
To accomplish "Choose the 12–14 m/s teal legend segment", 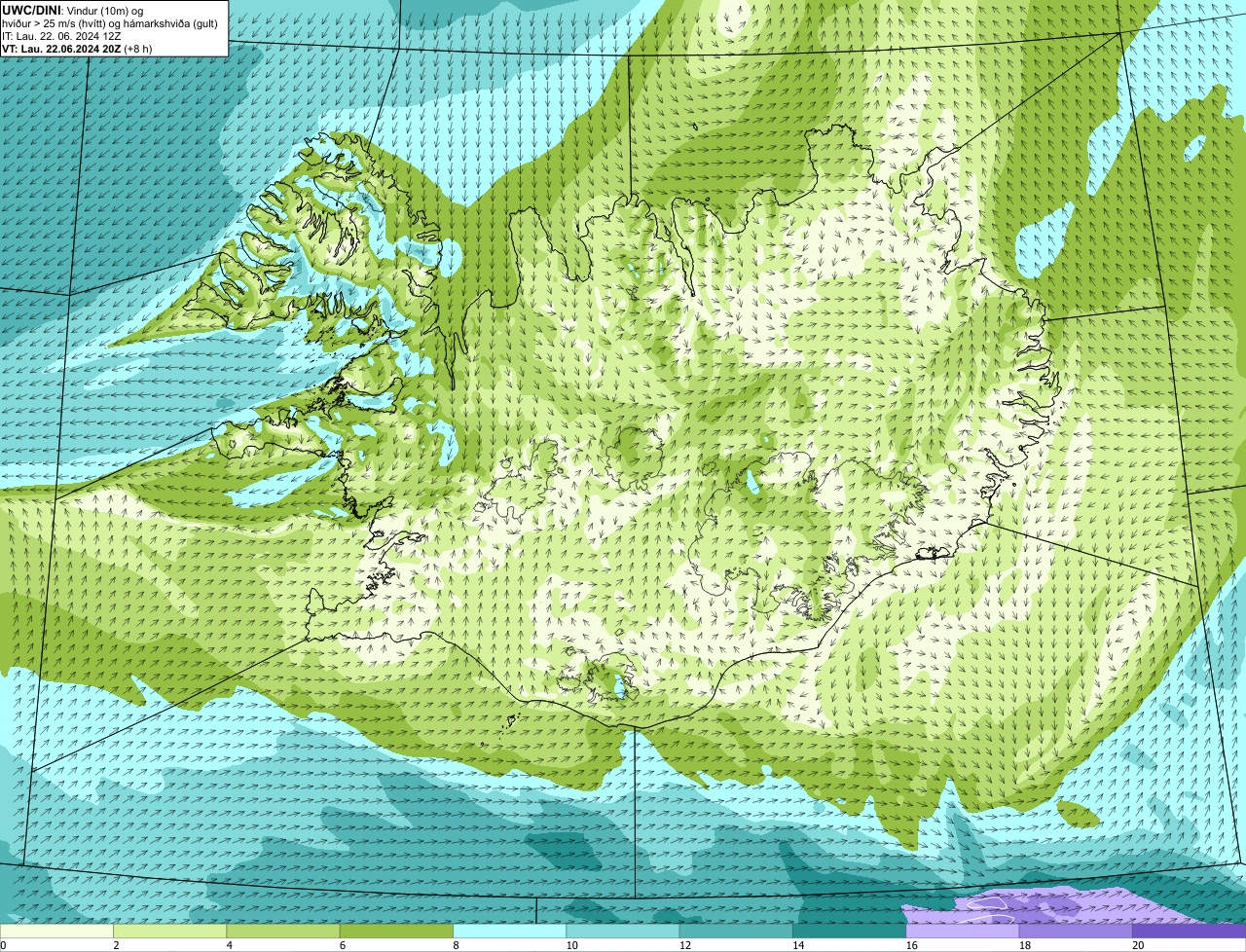I will [736, 932].
